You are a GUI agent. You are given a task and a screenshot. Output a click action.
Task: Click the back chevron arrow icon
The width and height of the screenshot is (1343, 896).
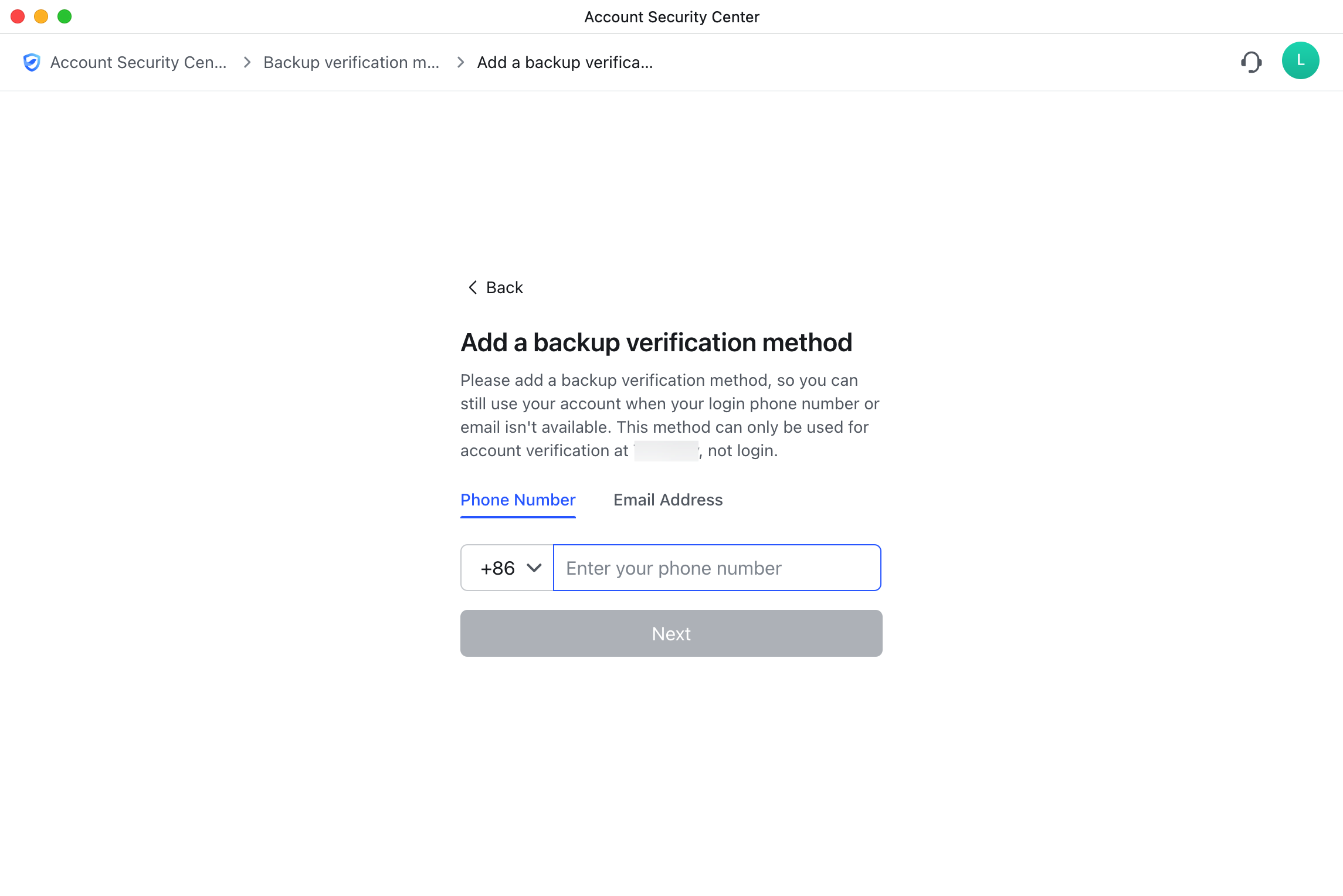tap(473, 287)
